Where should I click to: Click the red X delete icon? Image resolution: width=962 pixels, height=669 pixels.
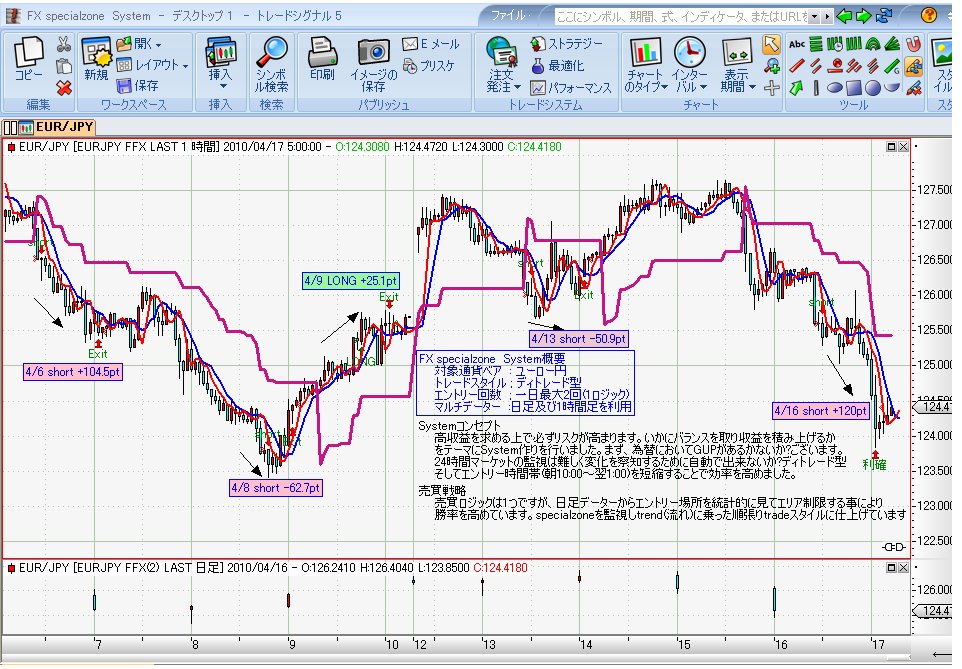(64, 88)
